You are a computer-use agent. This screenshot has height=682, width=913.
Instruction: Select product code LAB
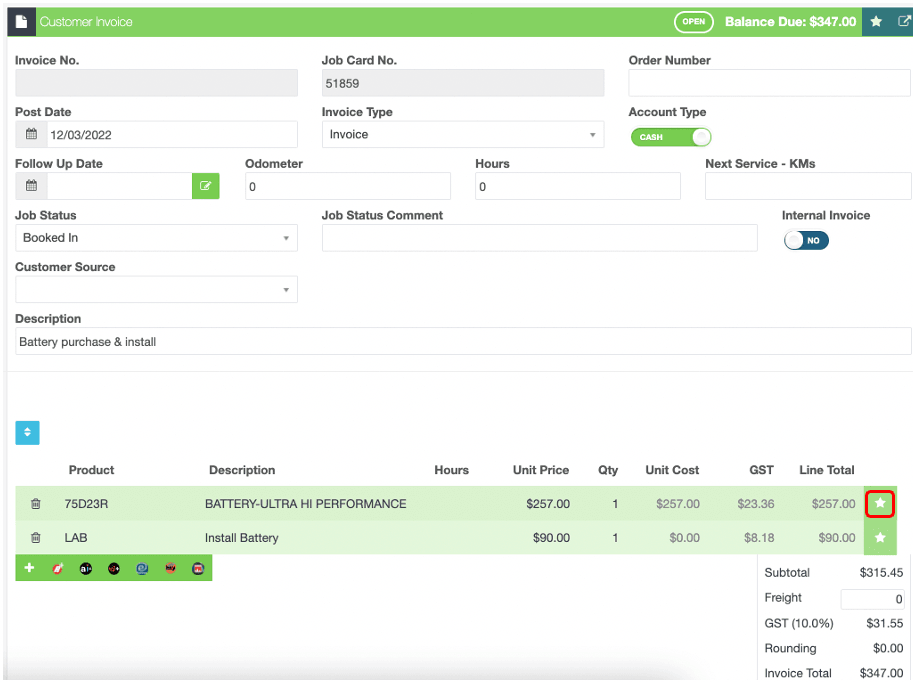76,538
